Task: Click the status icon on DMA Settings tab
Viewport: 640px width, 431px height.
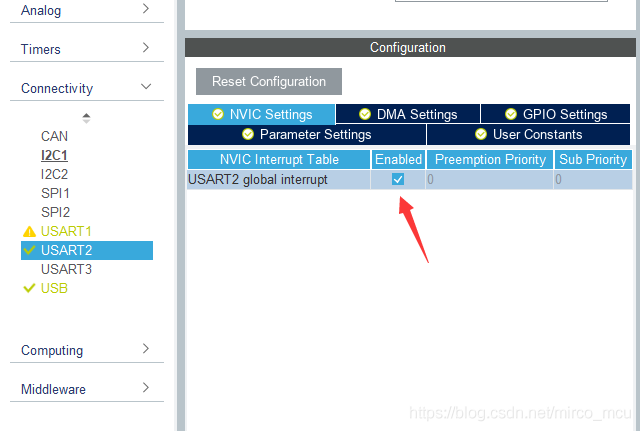Action: point(365,114)
